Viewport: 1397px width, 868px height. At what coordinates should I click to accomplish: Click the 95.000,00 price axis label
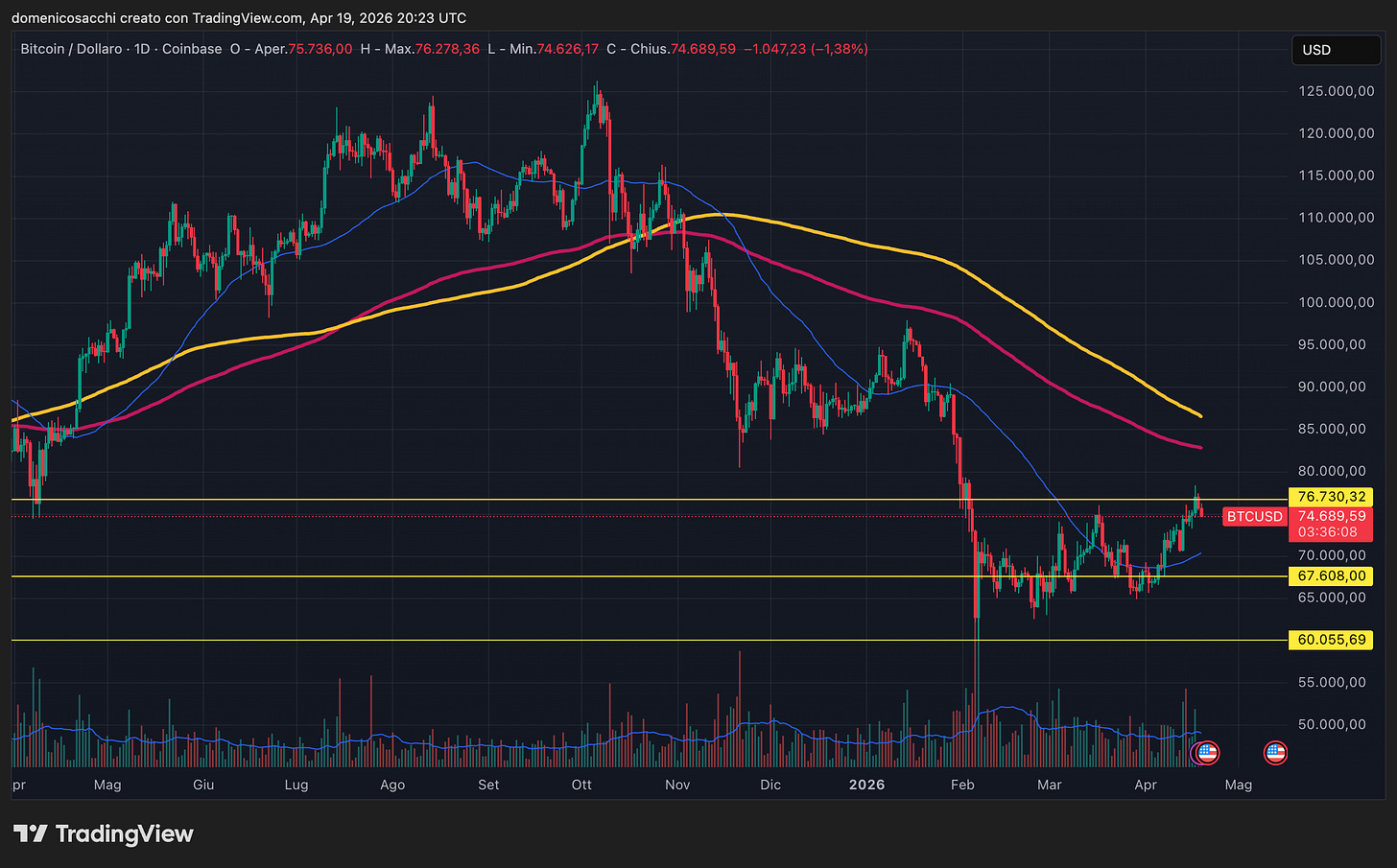(x=1333, y=344)
